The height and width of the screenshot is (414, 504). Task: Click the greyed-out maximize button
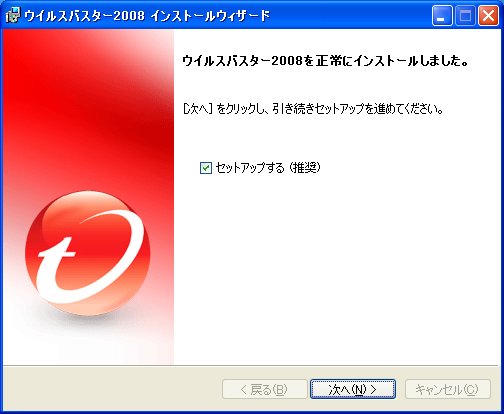pos(465,16)
